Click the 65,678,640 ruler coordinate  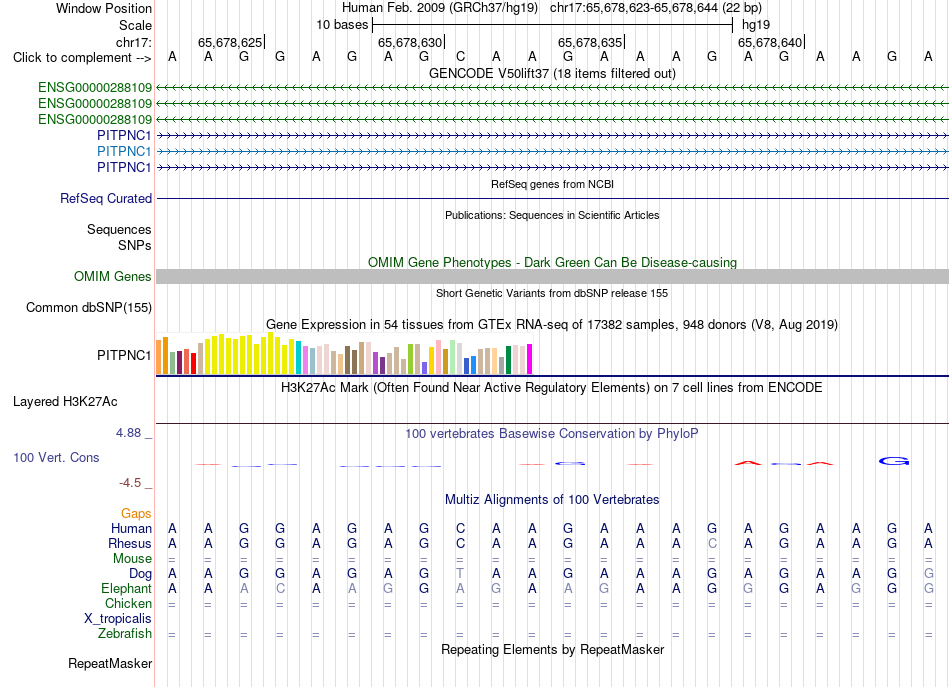[x=769, y=42]
